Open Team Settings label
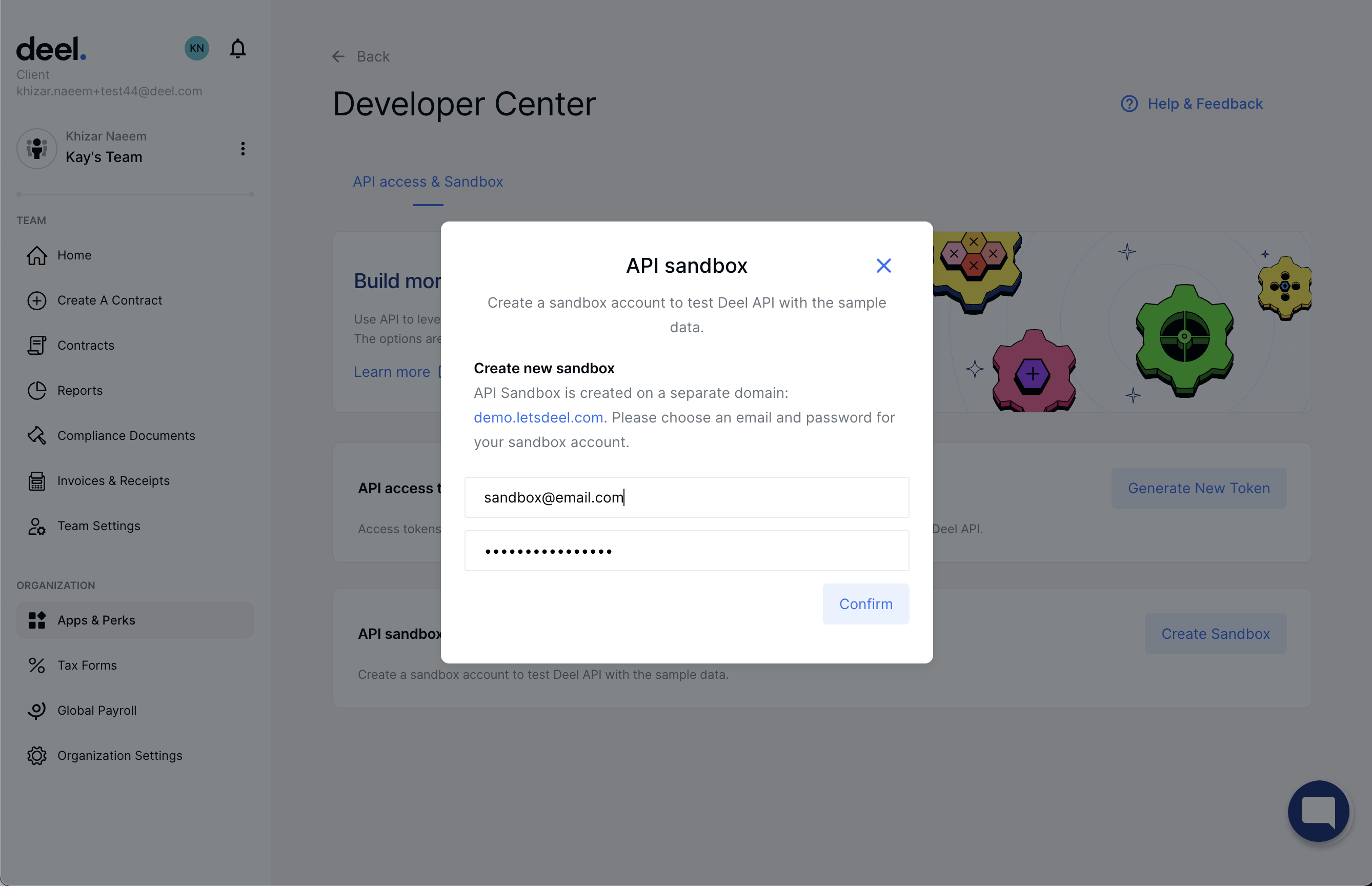The width and height of the screenshot is (1372, 886). 99,526
